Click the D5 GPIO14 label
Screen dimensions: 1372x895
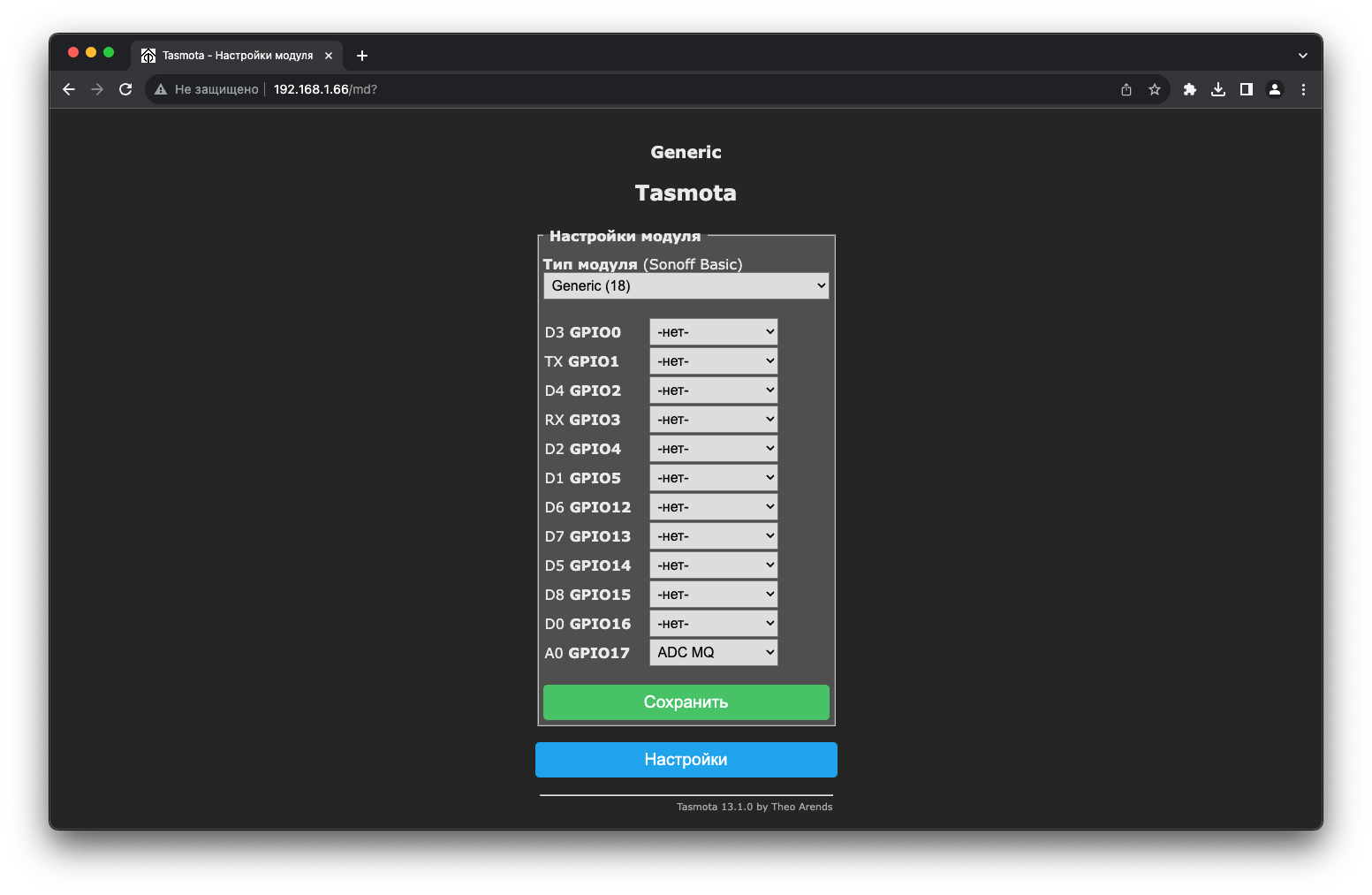(x=588, y=565)
